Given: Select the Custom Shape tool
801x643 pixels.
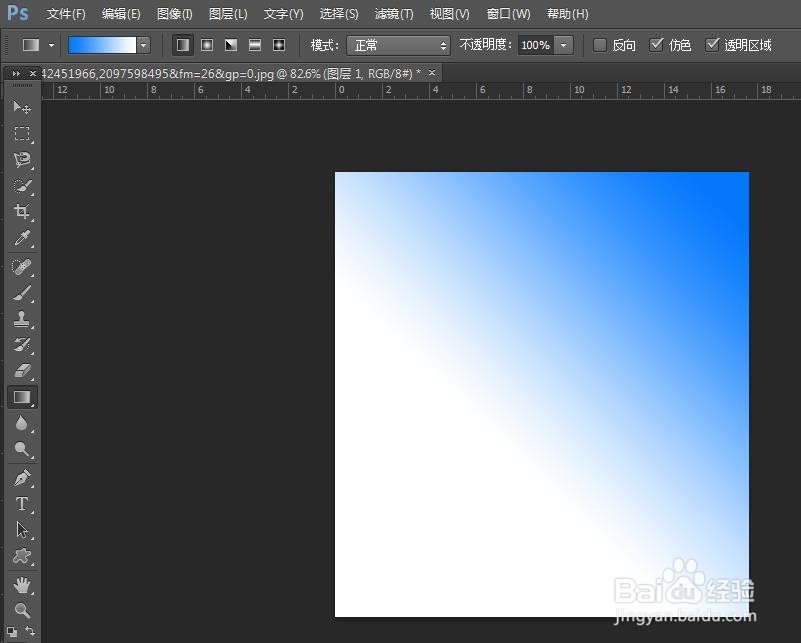Looking at the screenshot, I should click(x=21, y=556).
